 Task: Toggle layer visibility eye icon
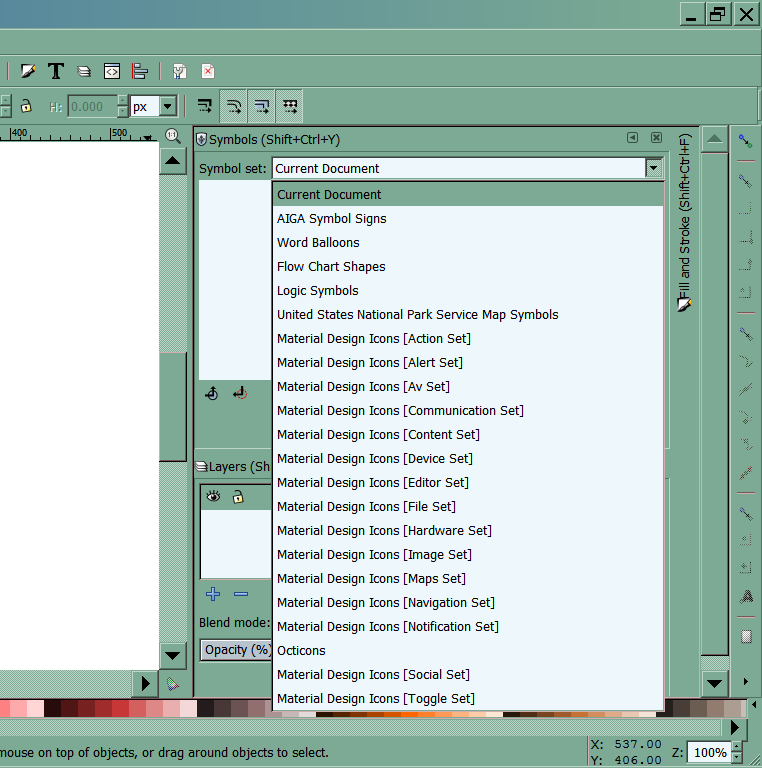pos(213,496)
